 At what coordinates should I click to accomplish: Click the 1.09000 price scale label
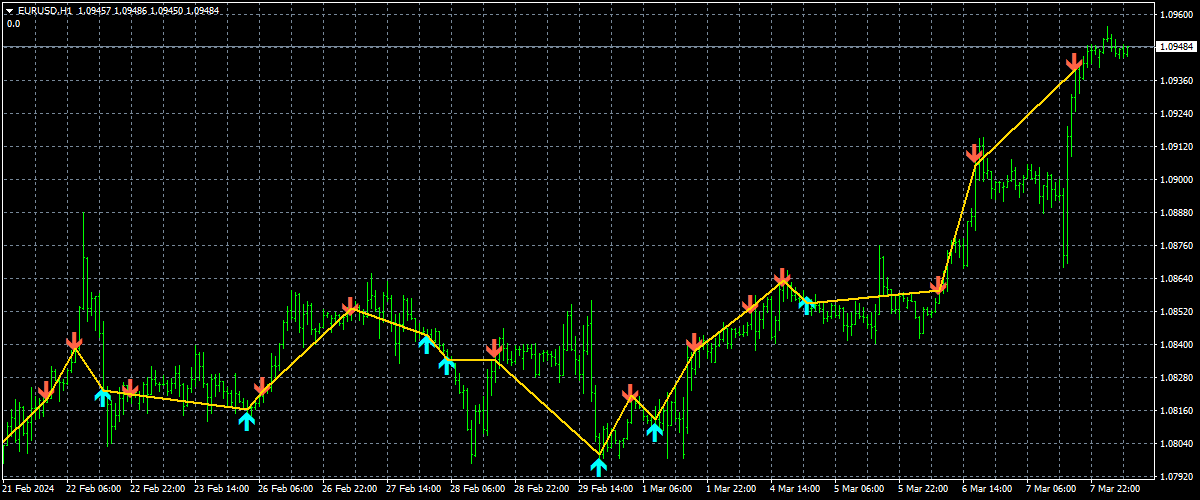1175,180
